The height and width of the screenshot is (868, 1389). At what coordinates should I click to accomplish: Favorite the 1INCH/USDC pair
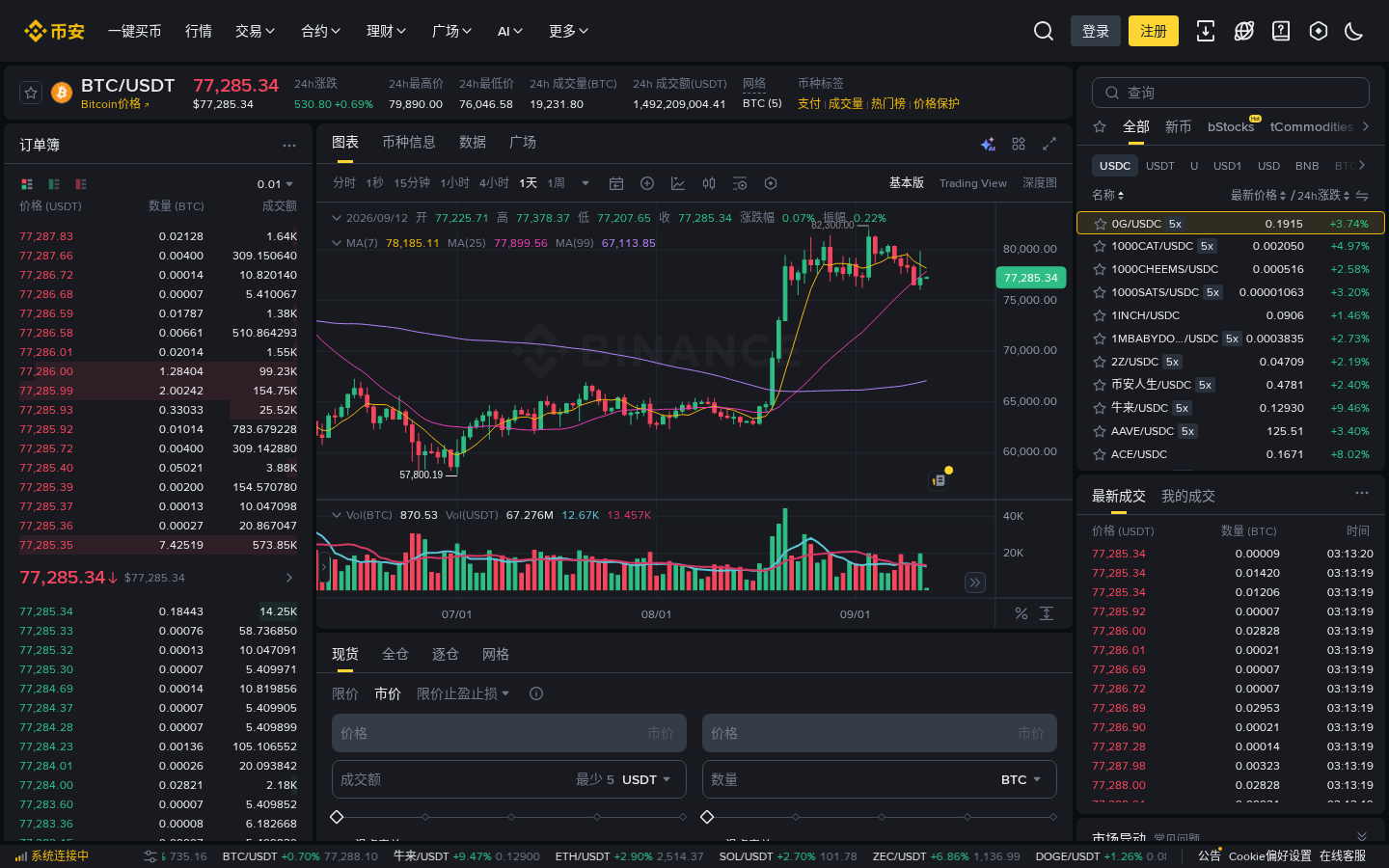pyautogui.click(x=1099, y=315)
